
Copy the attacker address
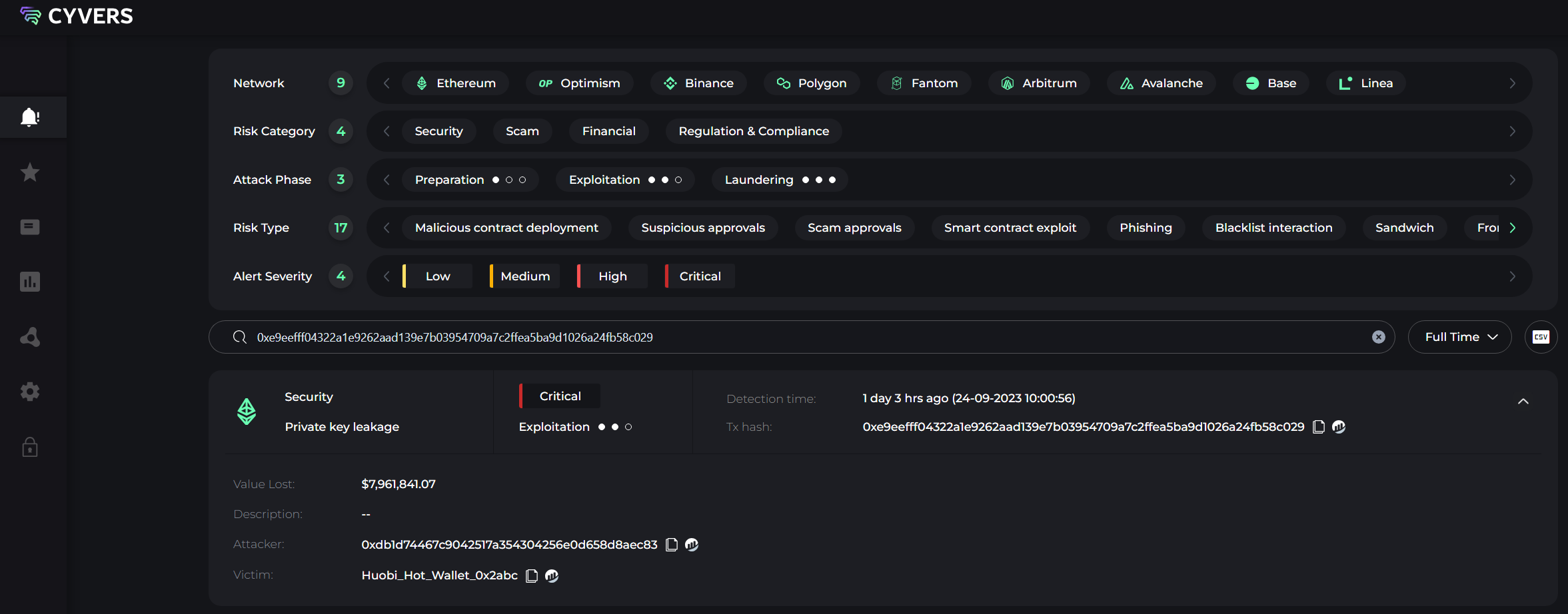tap(672, 545)
